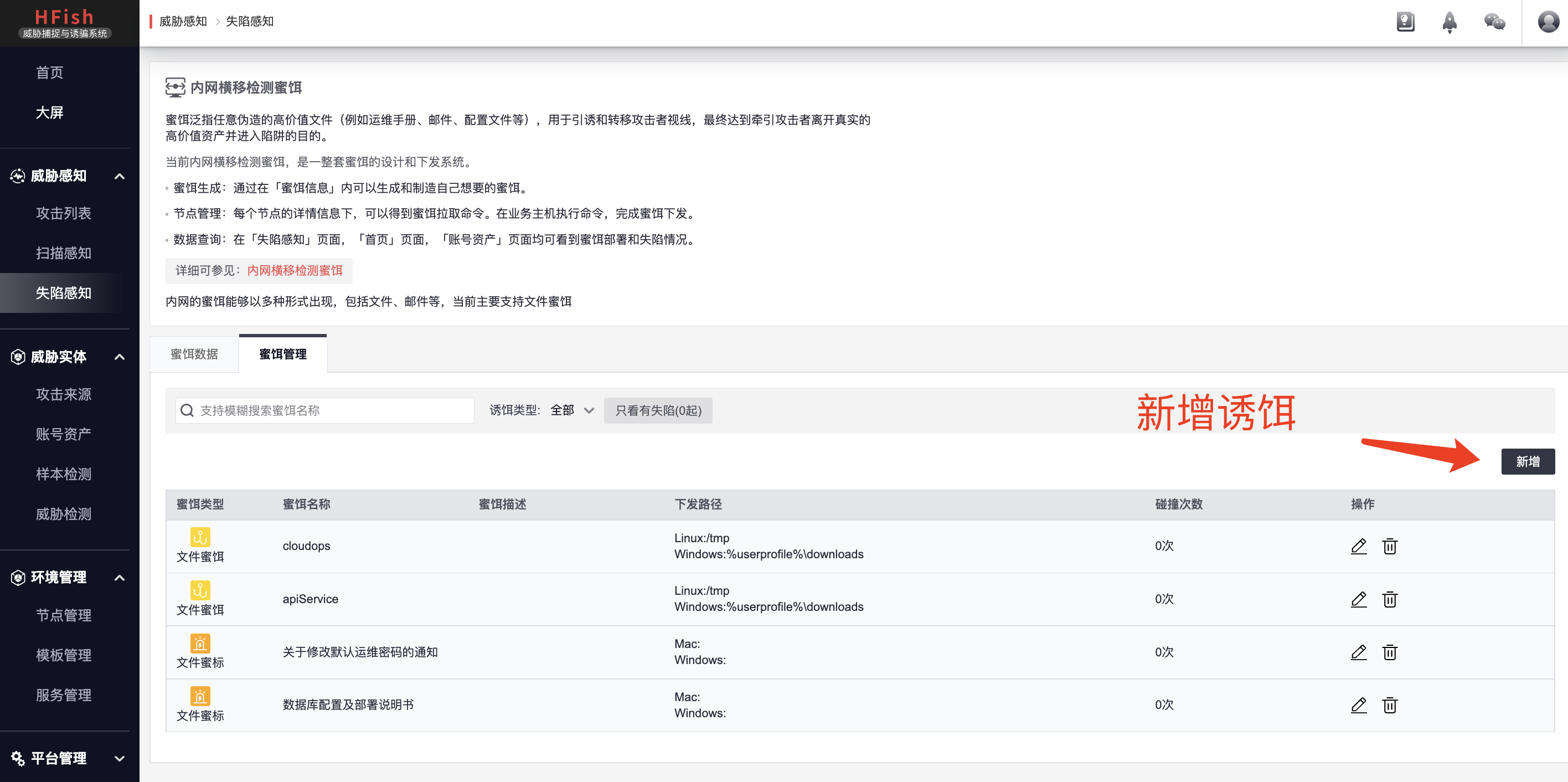Click 失陷感知 breadcrumb

coord(250,21)
